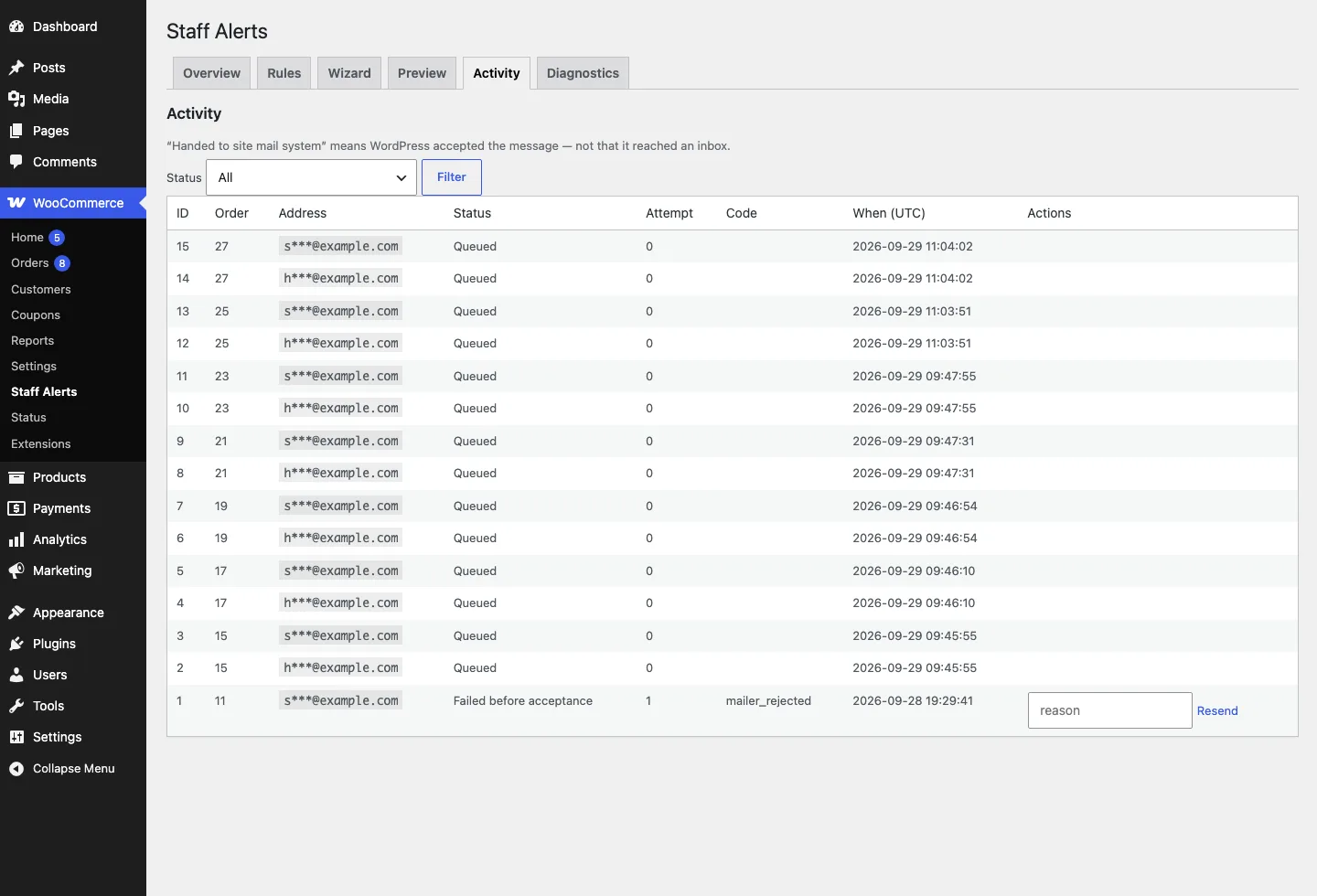Viewport: 1317px width, 896px height.
Task: Focus the reason input field
Action: 1109,710
